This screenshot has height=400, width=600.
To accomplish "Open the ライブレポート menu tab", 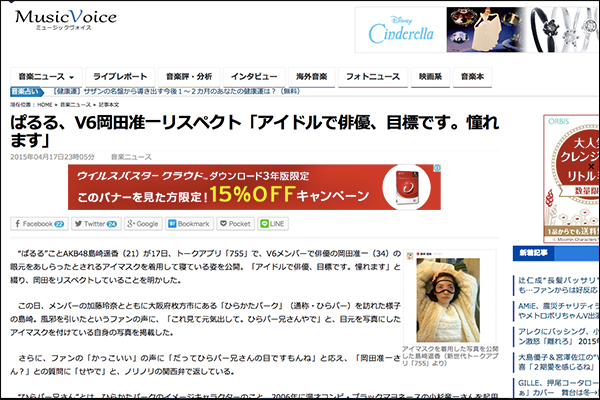I will coord(124,76).
